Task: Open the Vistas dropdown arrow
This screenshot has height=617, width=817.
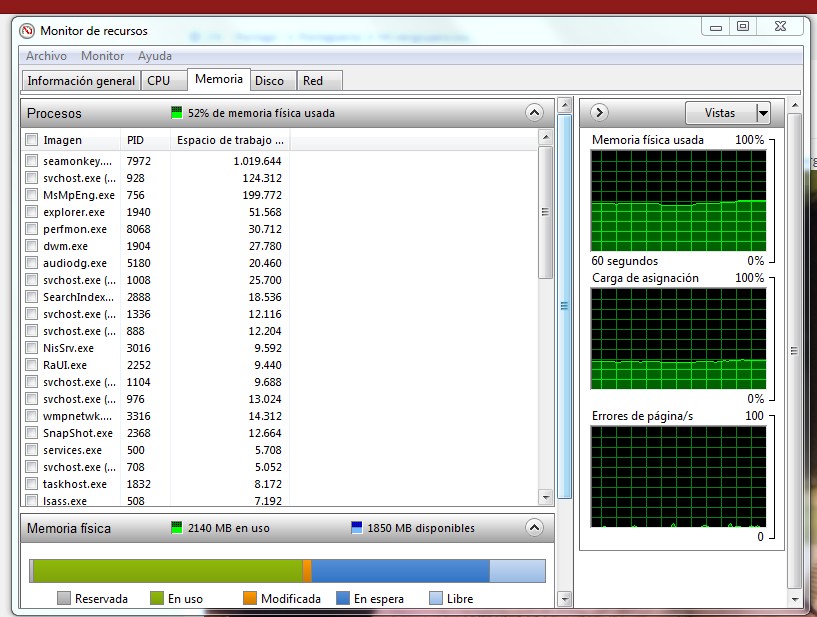Action: (x=763, y=113)
